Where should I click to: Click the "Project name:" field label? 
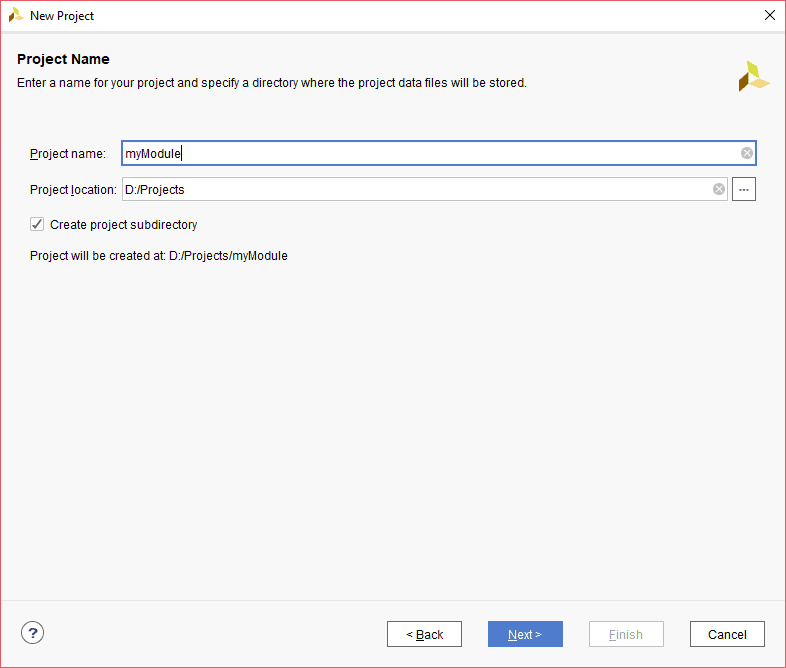pos(67,154)
